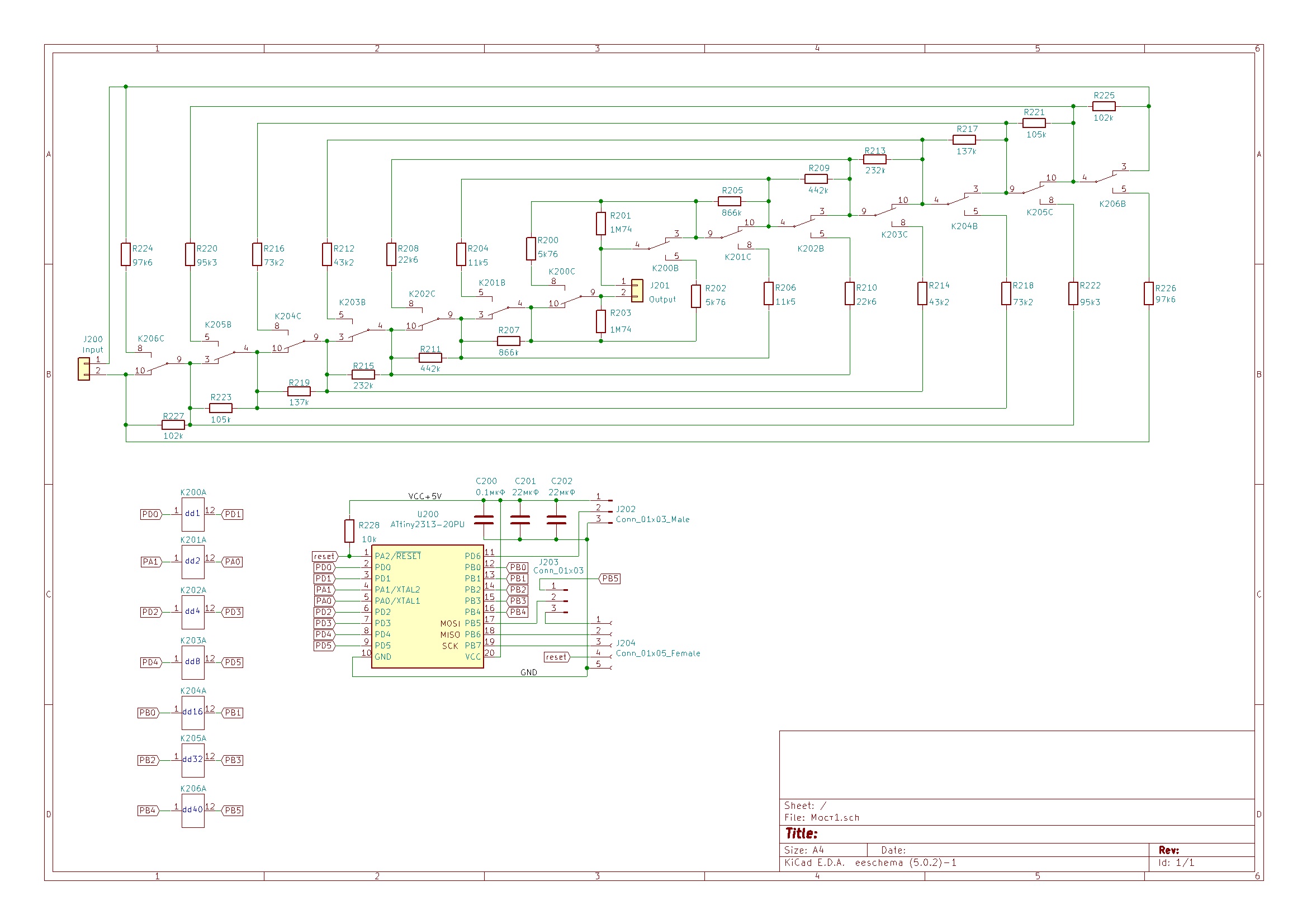1307x924 pixels.
Task: Click the ATtiny2313 U200 chip body
Action: point(427,606)
